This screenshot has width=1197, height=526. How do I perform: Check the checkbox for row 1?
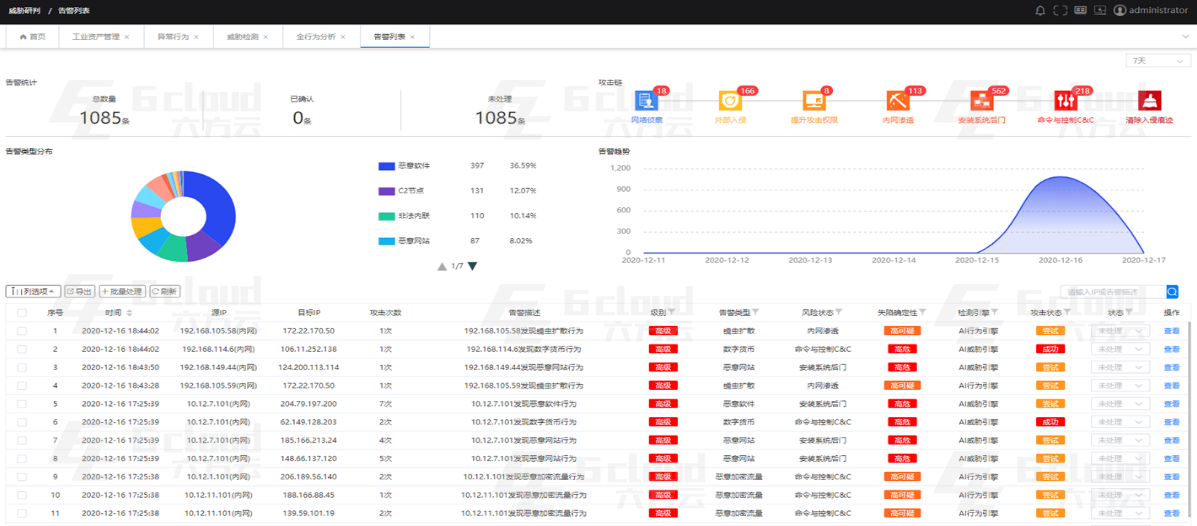[x=21, y=331]
